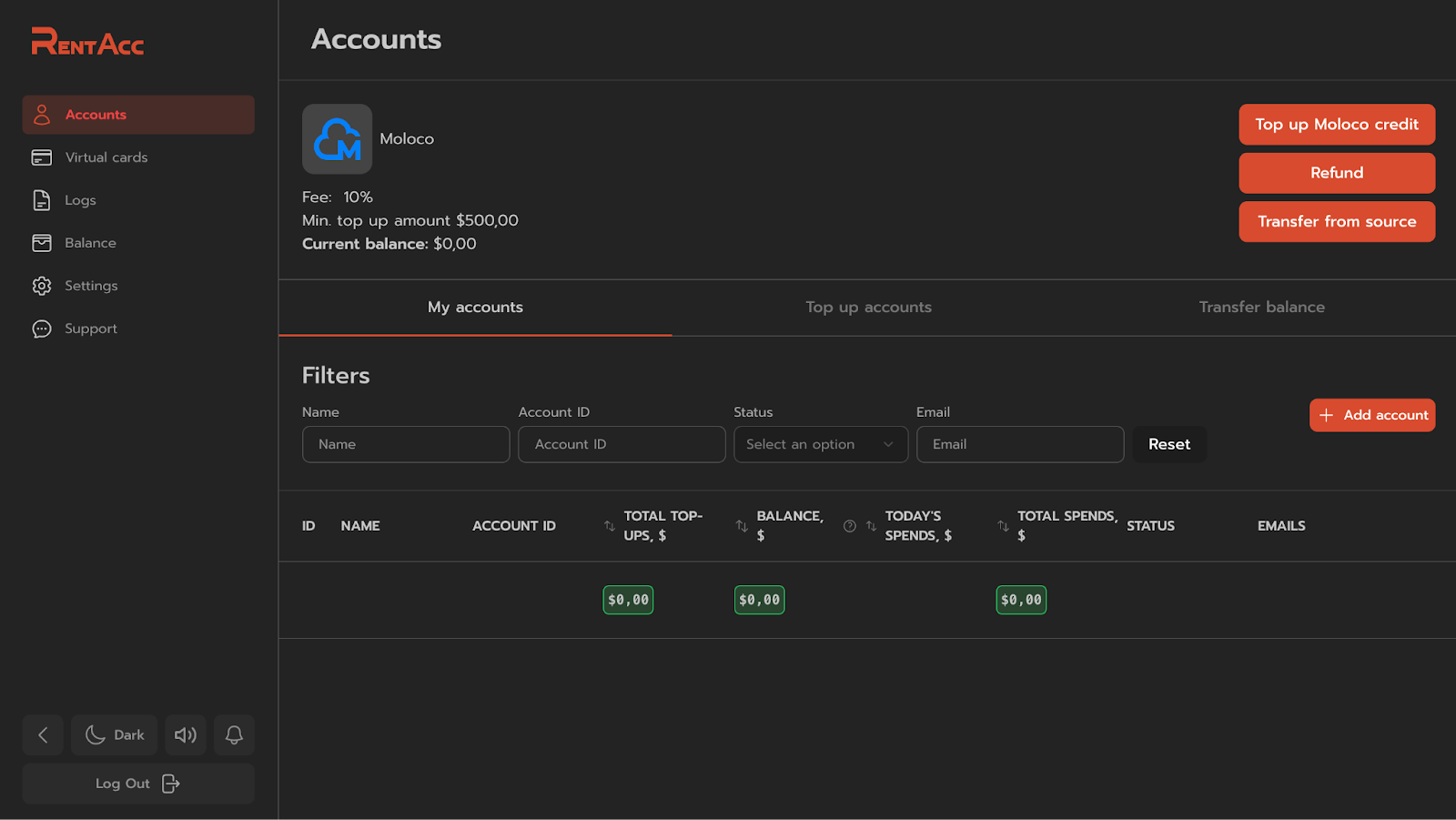Collapse the sidebar with back arrow
The height and width of the screenshot is (820, 1456).
[x=43, y=735]
